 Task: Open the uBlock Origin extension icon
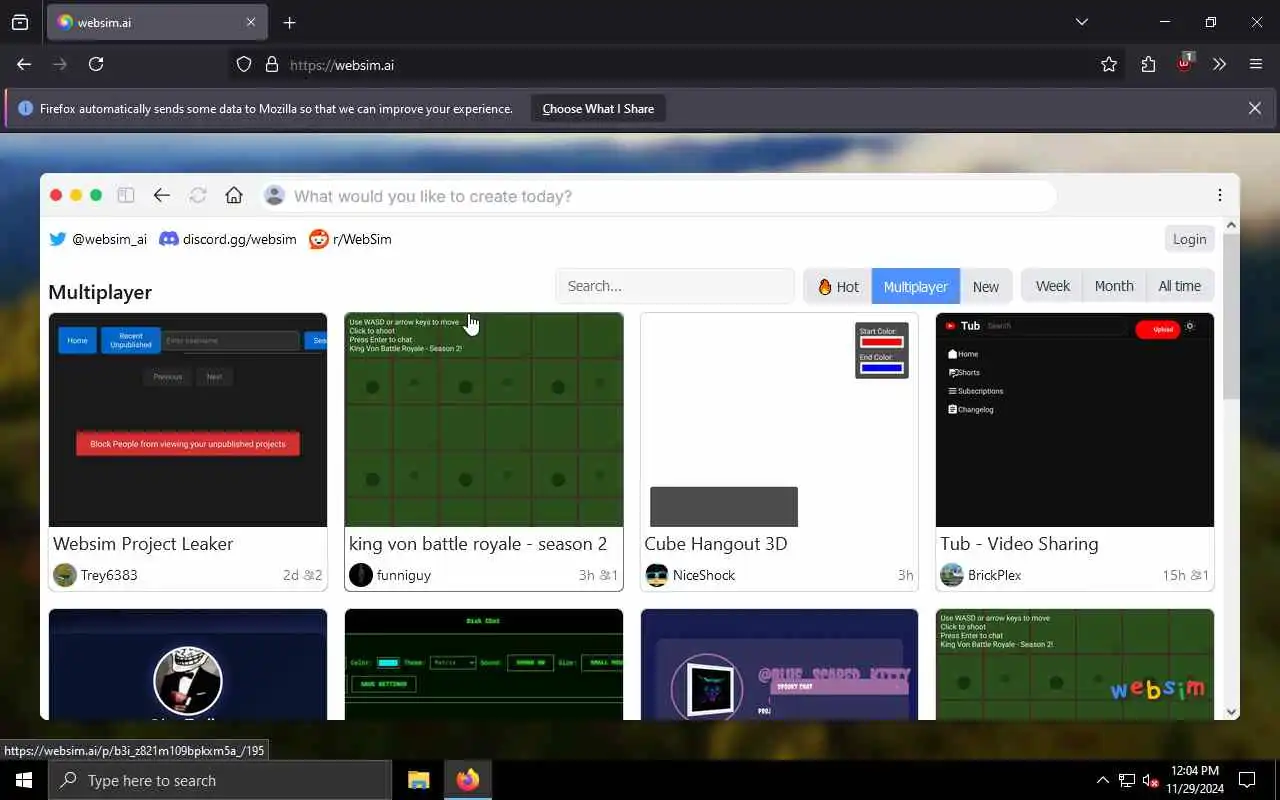click(1184, 63)
